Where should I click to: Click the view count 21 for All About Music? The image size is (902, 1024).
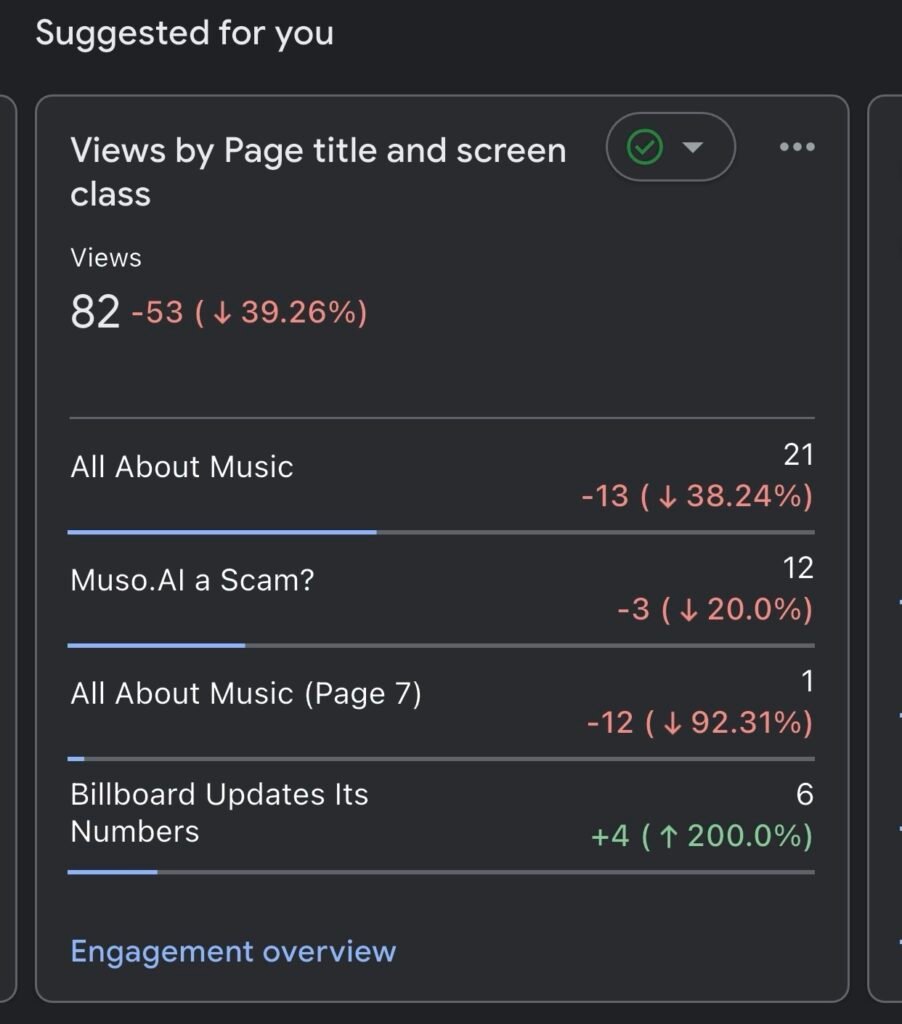tap(798, 455)
